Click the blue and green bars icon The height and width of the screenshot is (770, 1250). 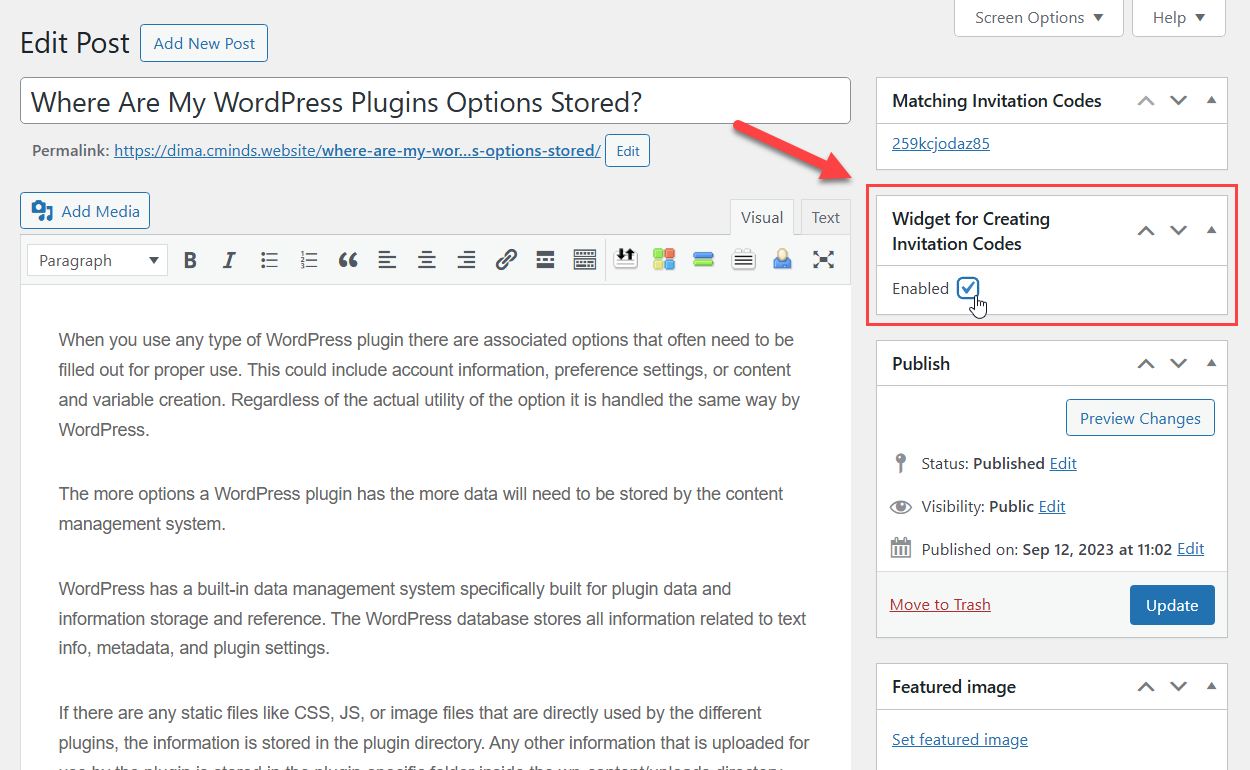[x=703, y=260]
